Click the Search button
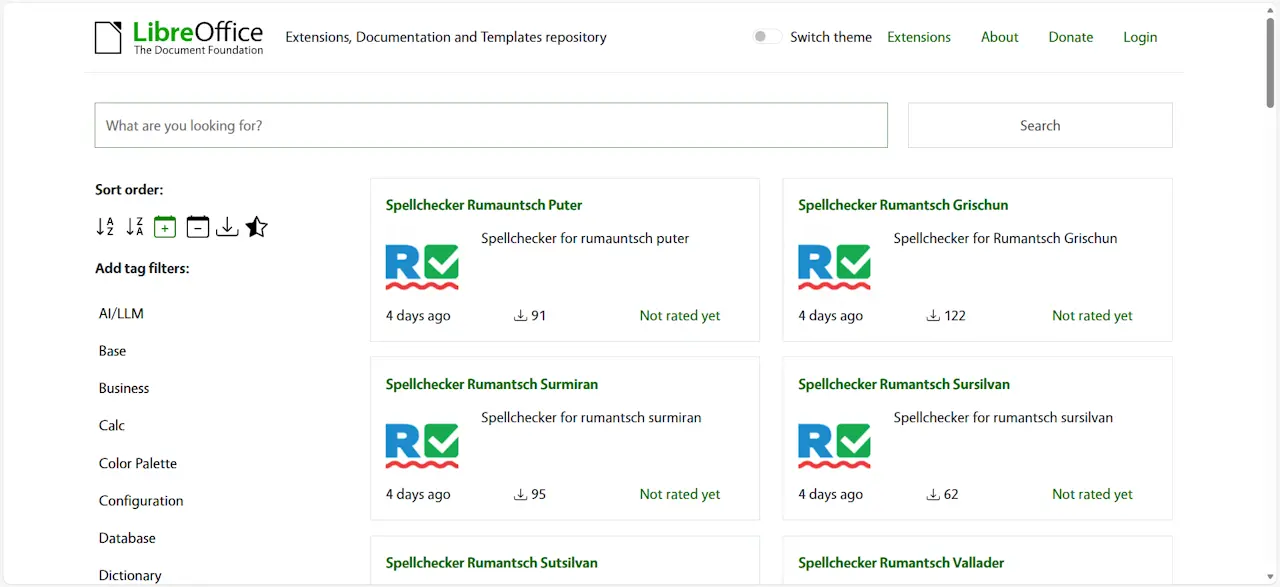 pyautogui.click(x=1040, y=125)
